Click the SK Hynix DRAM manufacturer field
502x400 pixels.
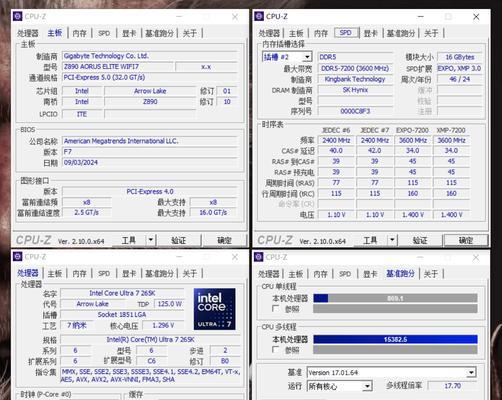(355, 90)
